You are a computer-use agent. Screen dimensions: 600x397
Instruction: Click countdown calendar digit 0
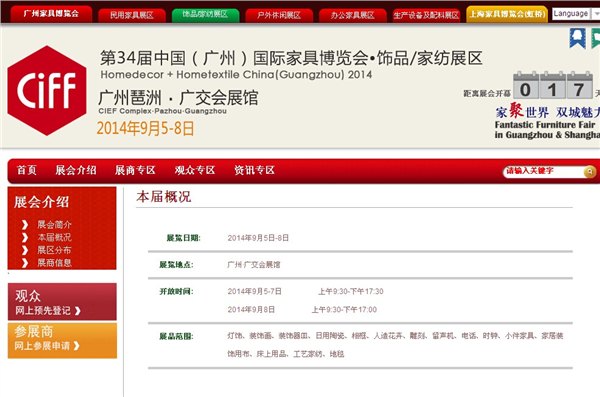click(526, 86)
